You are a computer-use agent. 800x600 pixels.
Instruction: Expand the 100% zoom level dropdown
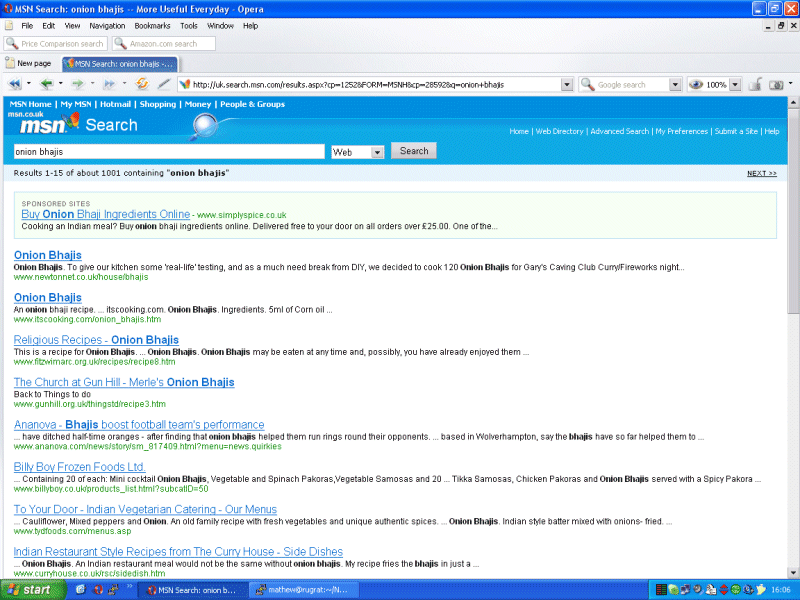[x=735, y=85]
